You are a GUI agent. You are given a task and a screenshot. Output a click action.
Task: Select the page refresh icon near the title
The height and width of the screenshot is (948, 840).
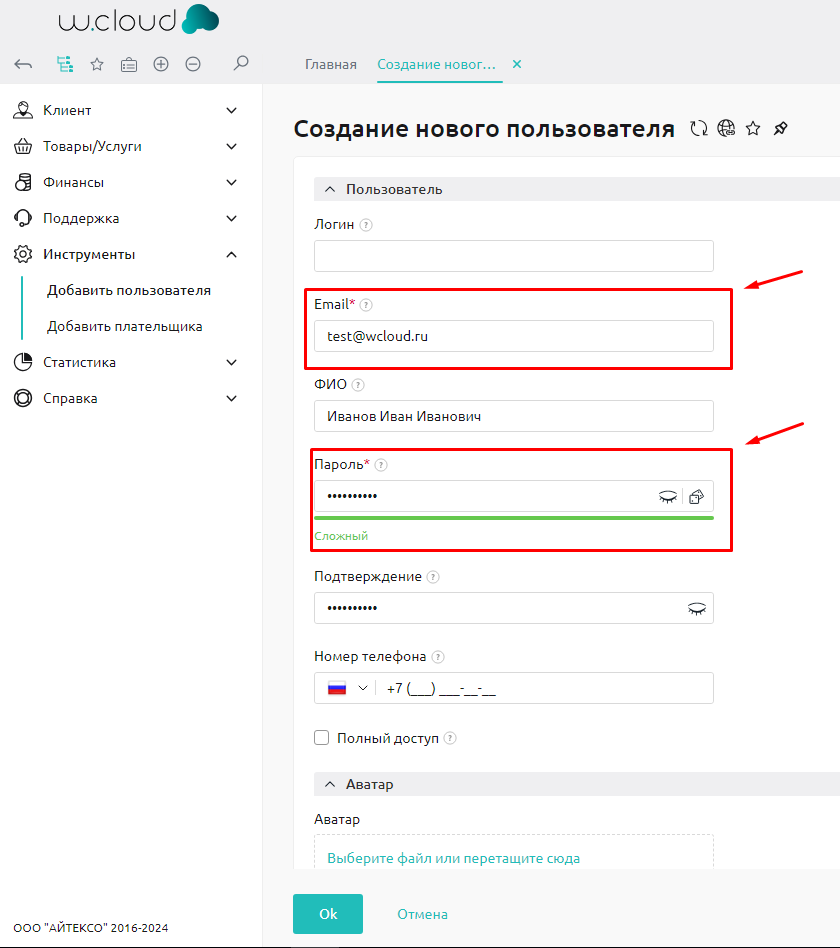699,128
